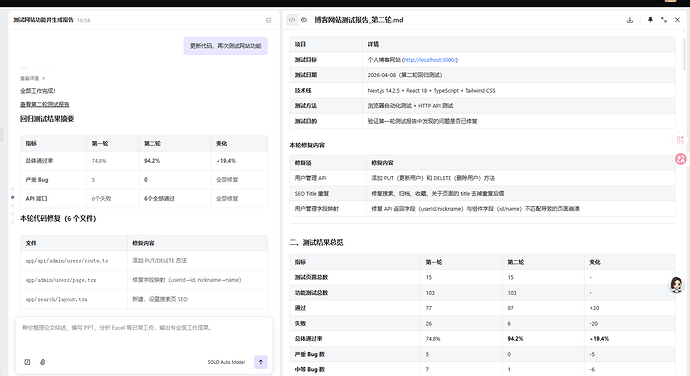Click the pink circular floating icon on right edge
Screen dimensions: 690x376
click(x=680, y=159)
